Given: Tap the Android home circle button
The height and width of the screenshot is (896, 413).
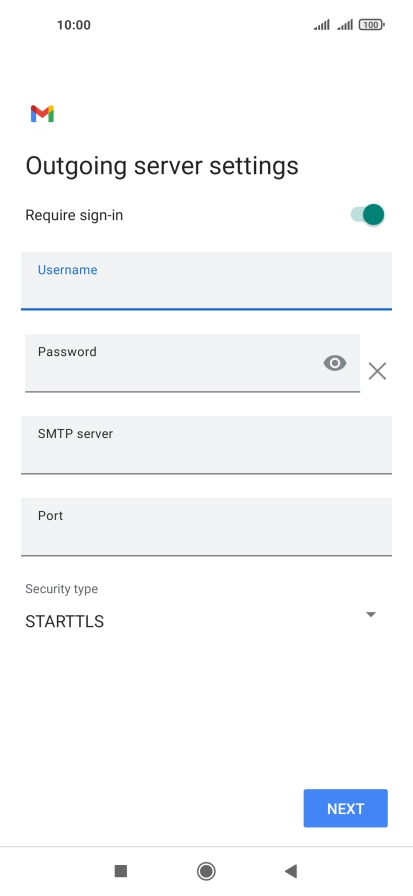Looking at the screenshot, I should (206, 871).
